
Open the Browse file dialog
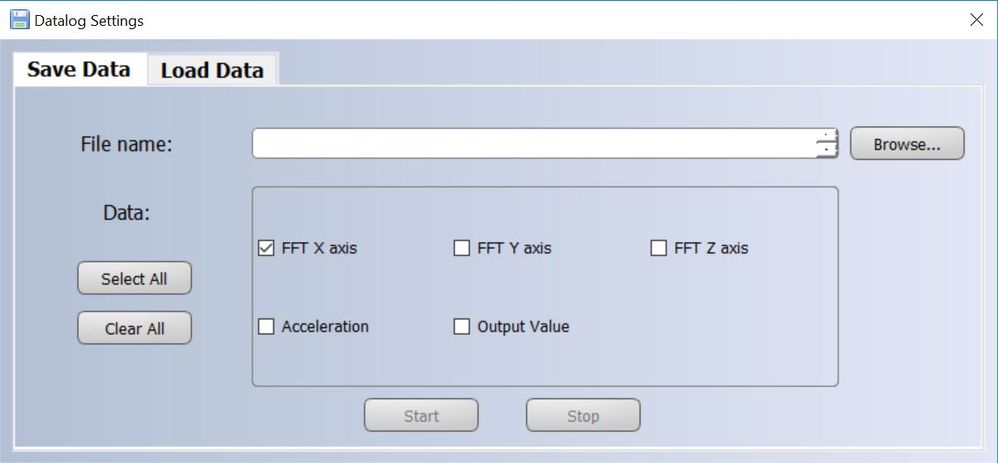(907, 144)
